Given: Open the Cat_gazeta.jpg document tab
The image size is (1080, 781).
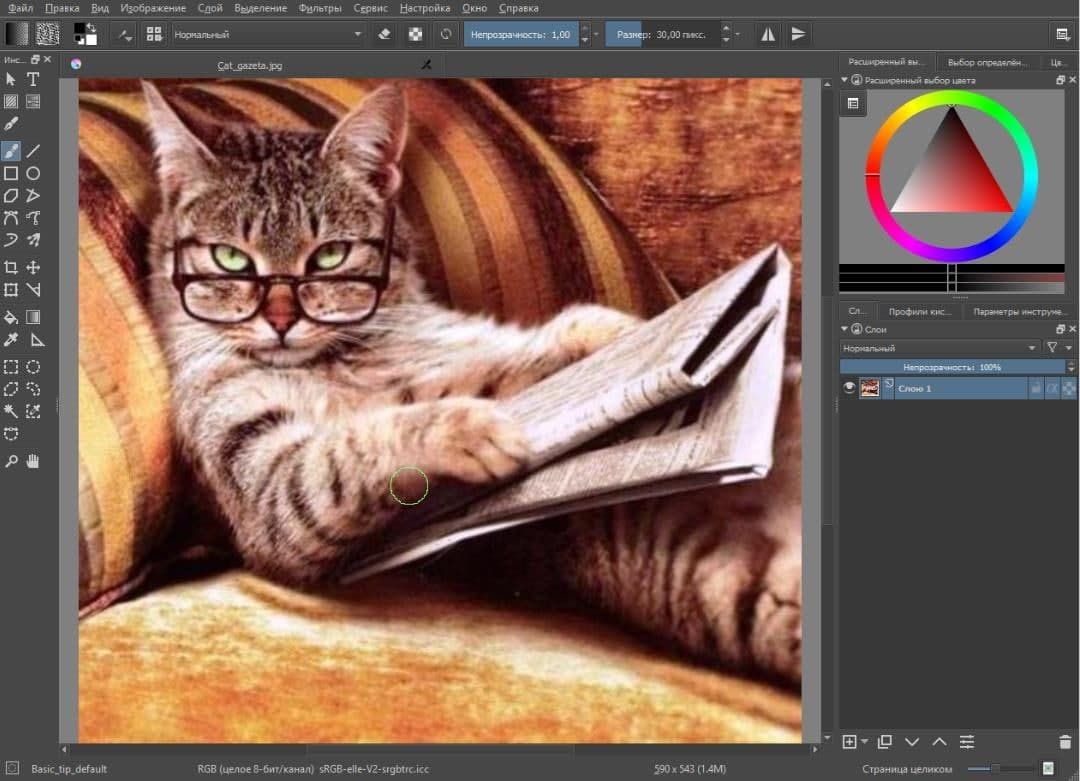Looking at the screenshot, I should (250, 65).
